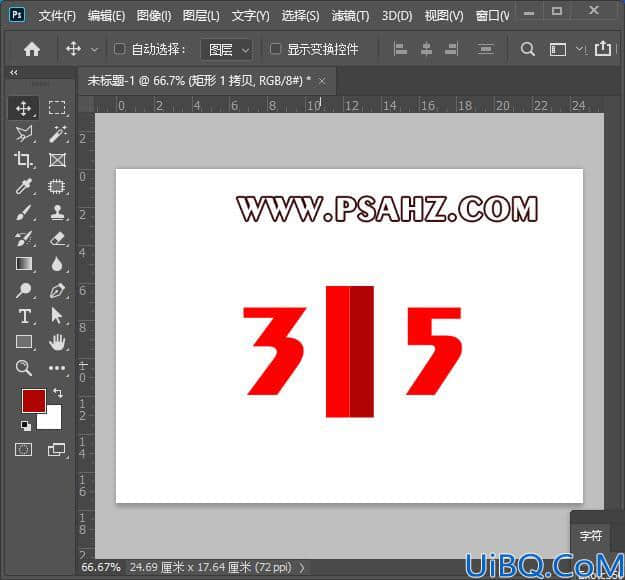Open the 图像(I) menu
The width and height of the screenshot is (625, 580).
154,16
